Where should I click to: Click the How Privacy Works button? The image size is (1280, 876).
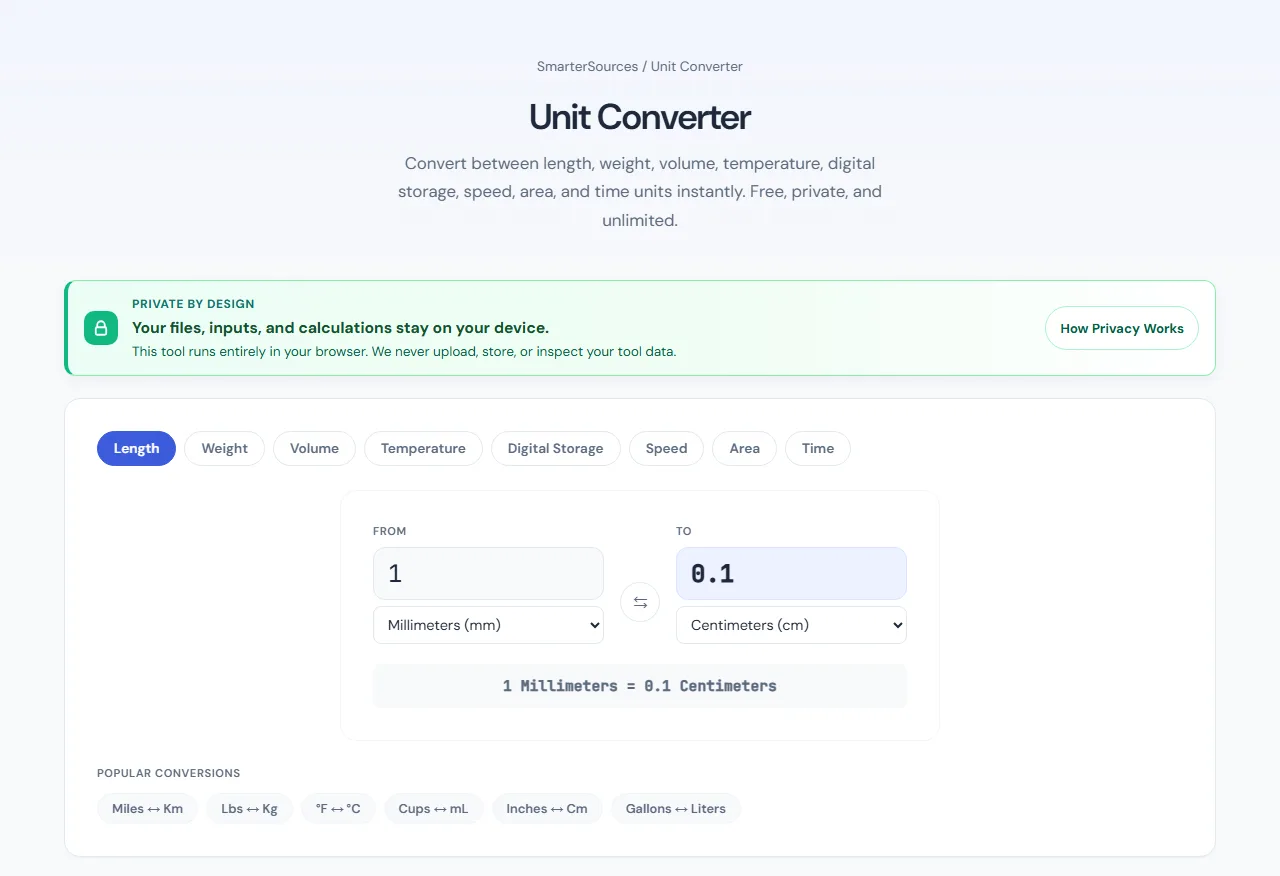point(1121,327)
